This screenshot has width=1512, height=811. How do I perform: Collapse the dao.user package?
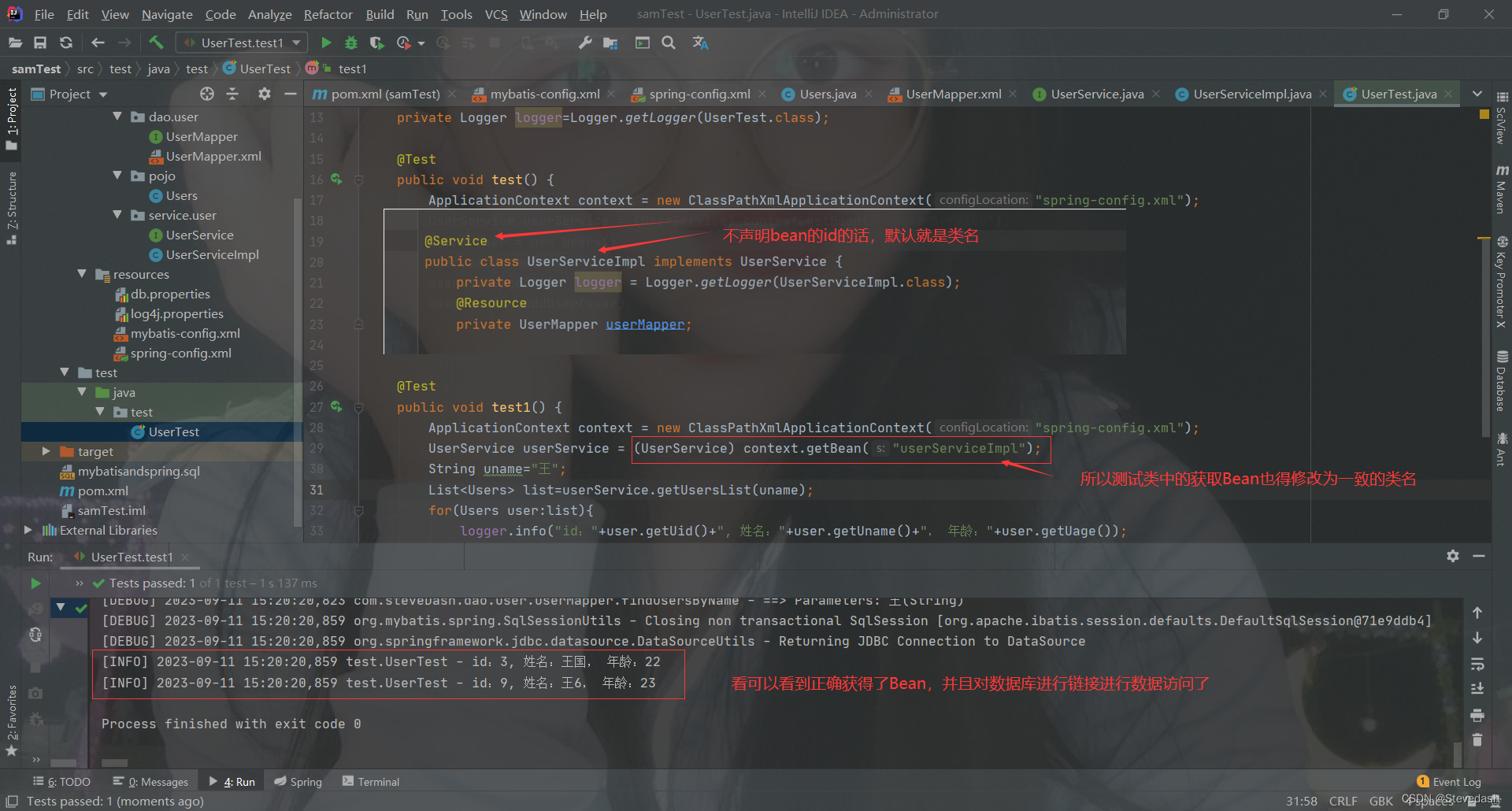point(117,117)
